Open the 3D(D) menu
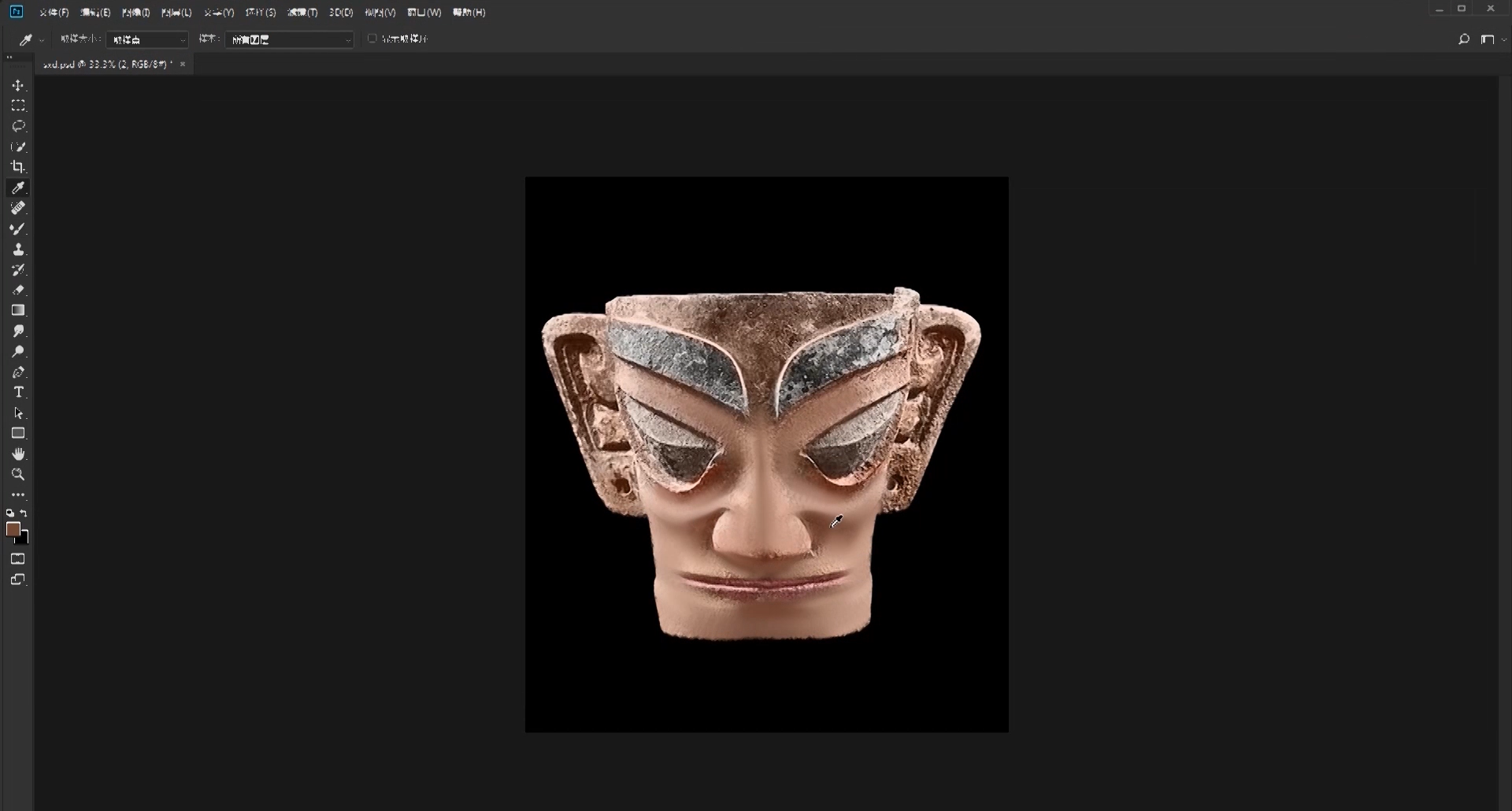Viewport: 1512px width, 811px height. click(340, 13)
